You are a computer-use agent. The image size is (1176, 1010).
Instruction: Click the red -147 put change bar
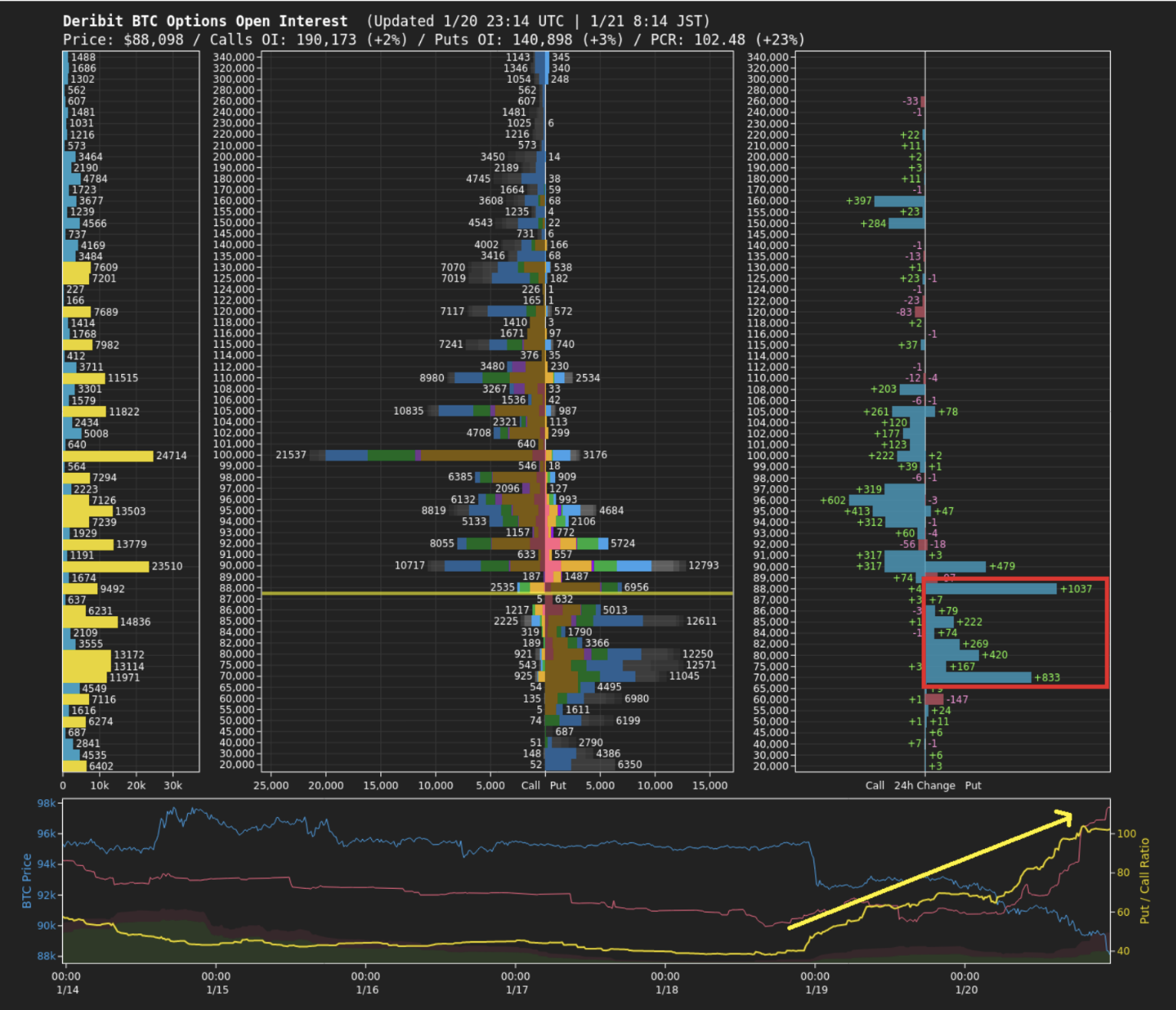934,699
